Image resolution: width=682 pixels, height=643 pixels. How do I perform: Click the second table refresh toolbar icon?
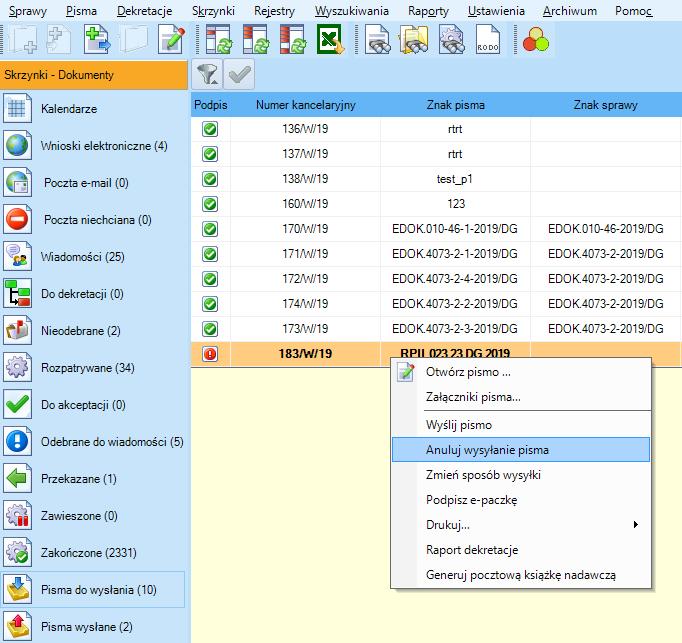pos(256,40)
